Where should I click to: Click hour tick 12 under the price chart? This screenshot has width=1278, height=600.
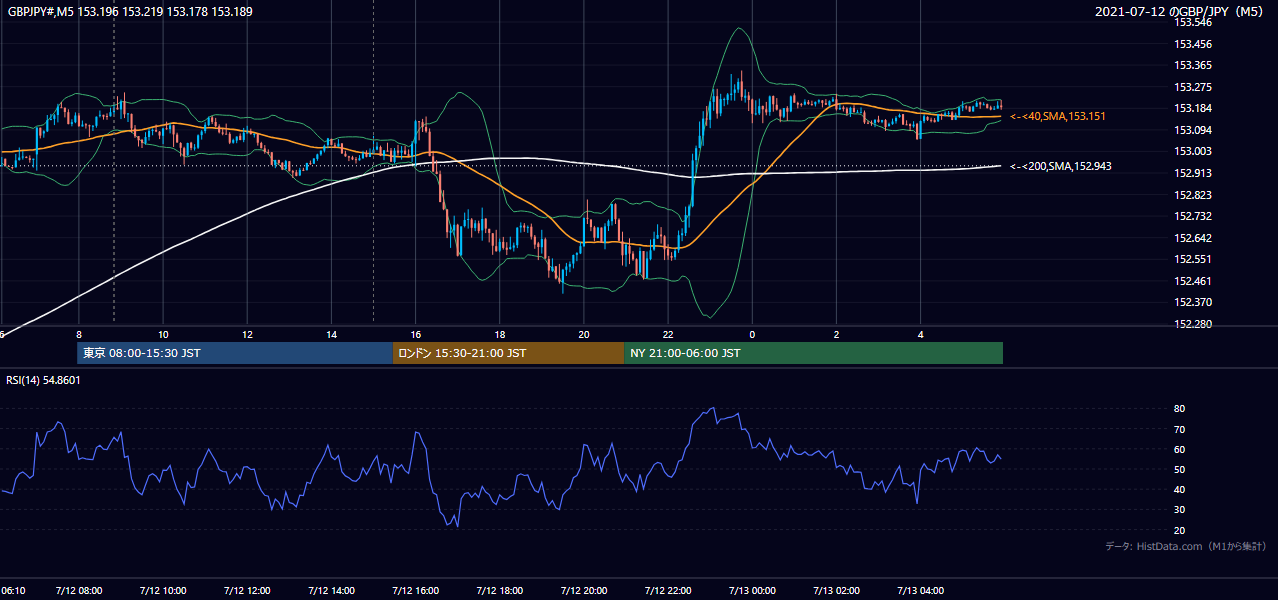coord(247,335)
